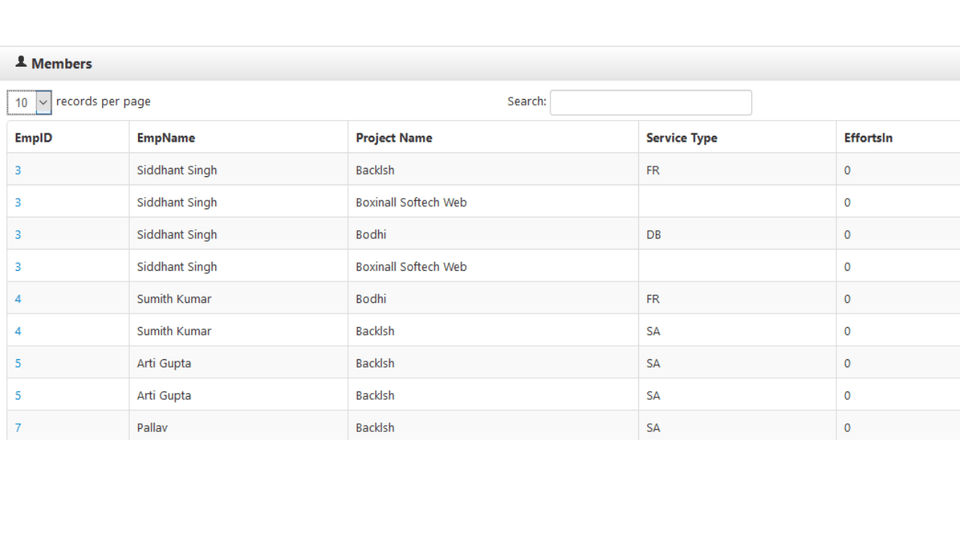Click SA service type in Sumith row
The width and height of the screenshot is (960, 540).
(653, 331)
